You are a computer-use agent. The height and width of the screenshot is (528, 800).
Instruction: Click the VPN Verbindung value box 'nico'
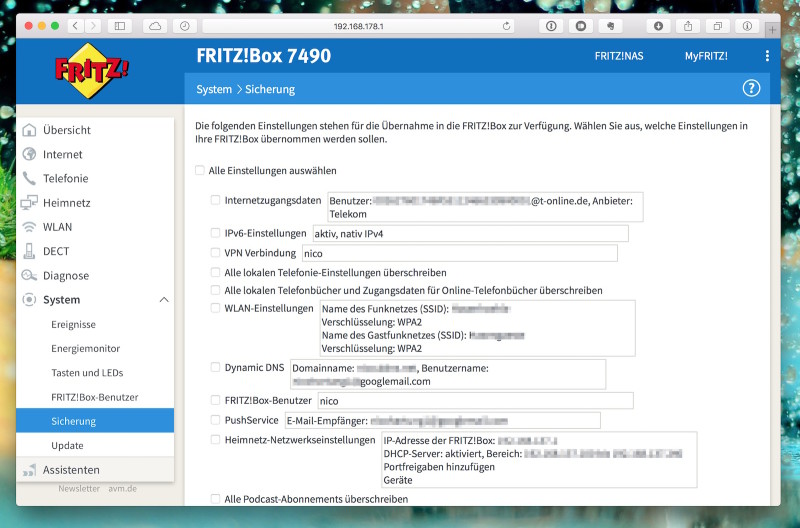pos(460,253)
